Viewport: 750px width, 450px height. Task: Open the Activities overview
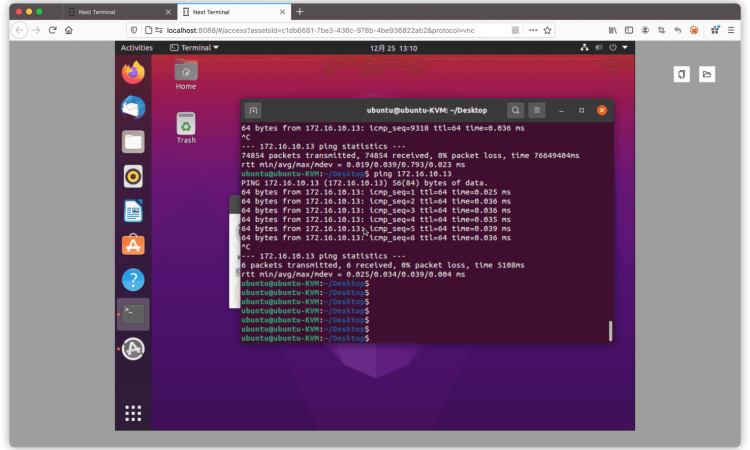pyautogui.click(x=136, y=48)
